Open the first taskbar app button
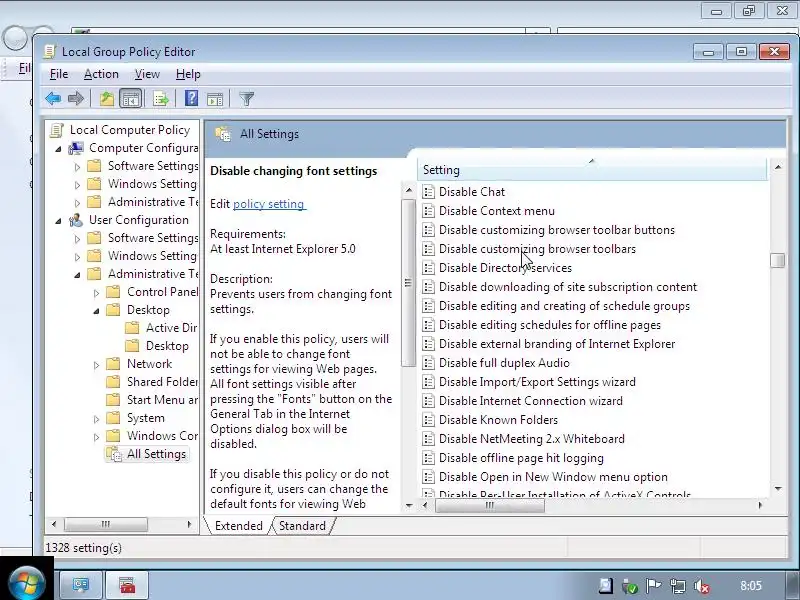Image resolution: width=800 pixels, height=600 pixels. pos(81,584)
